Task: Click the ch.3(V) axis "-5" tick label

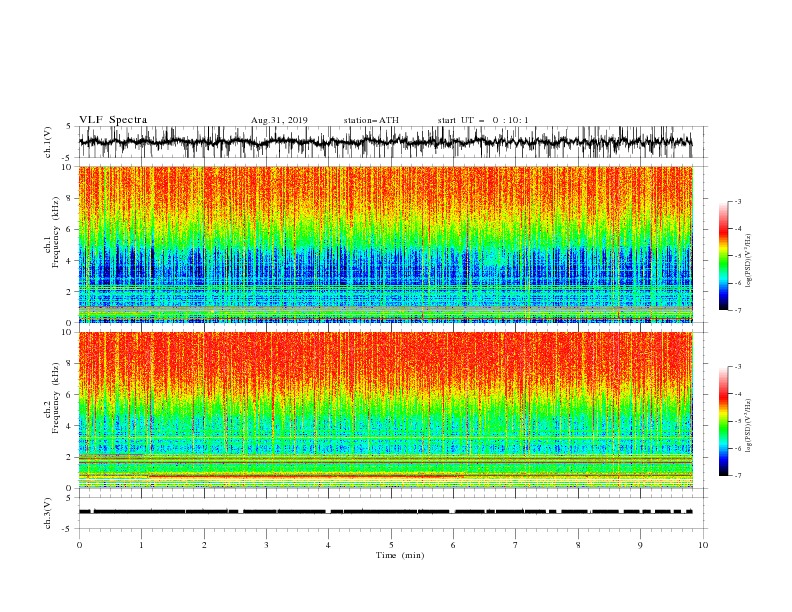Action: 68,529
